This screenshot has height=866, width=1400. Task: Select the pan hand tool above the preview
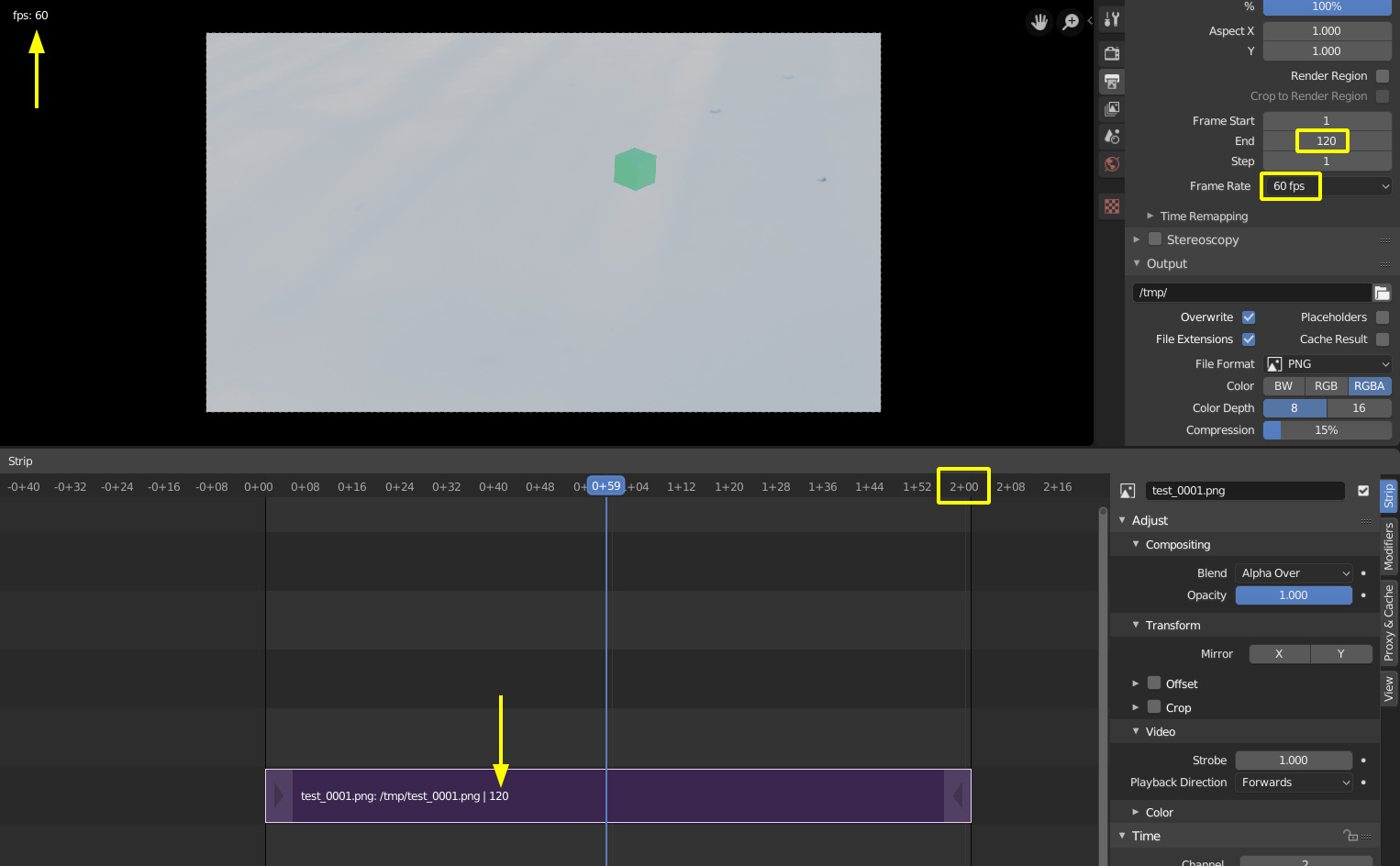coord(1039,20)
